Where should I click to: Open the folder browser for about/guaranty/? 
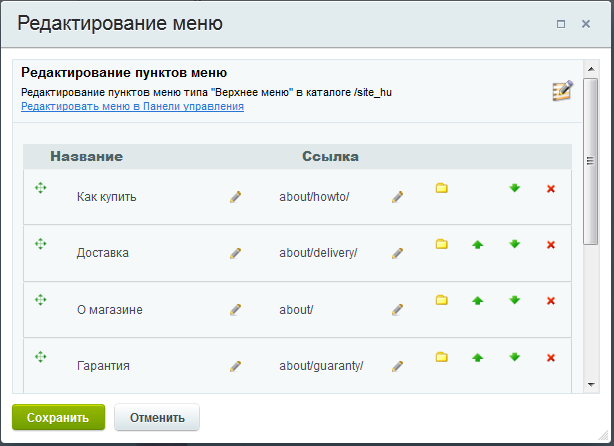pyautogui.click(x=442, y=357)
